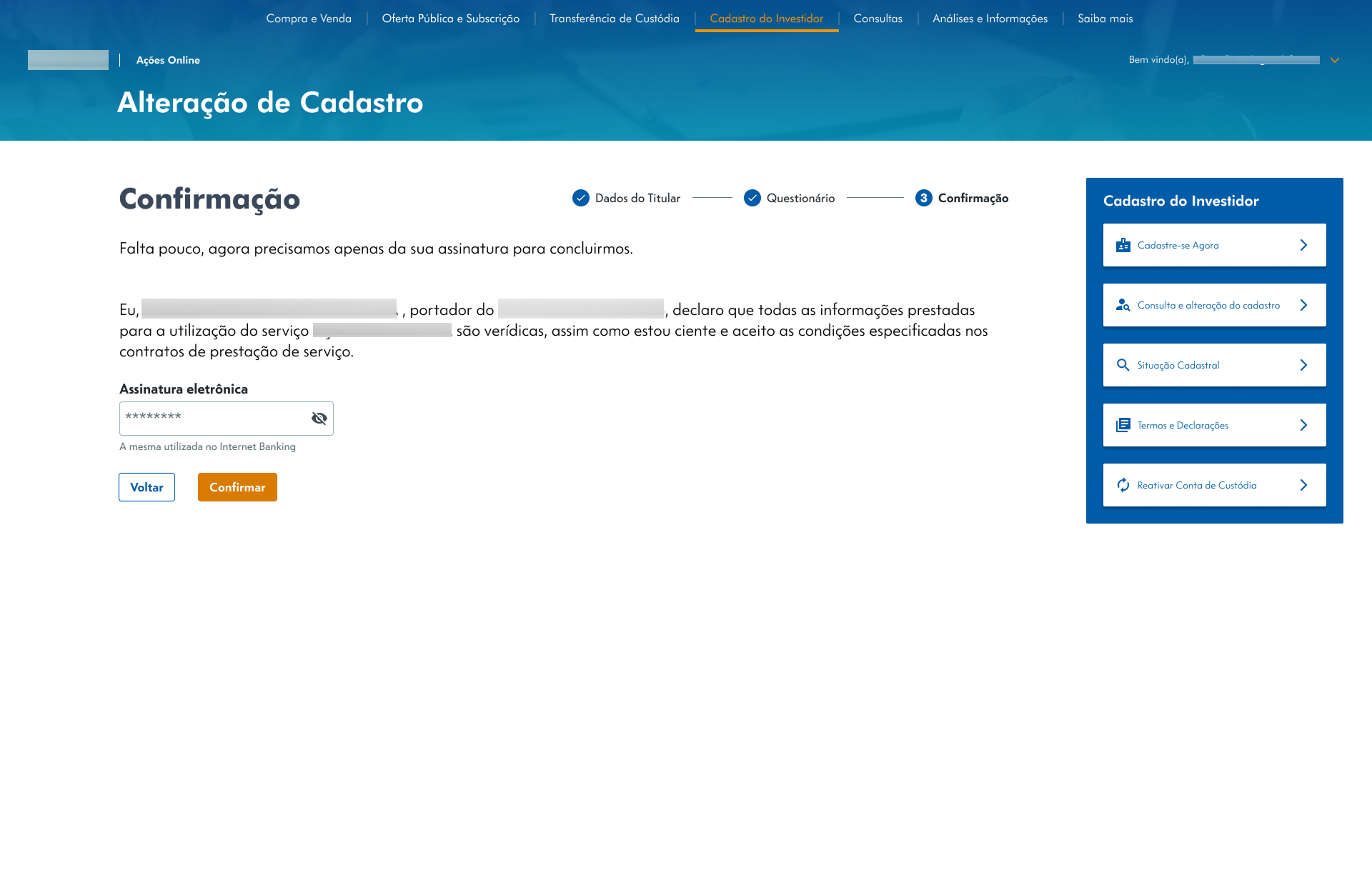Switch to Consultas menu item

tap(878, 19)
